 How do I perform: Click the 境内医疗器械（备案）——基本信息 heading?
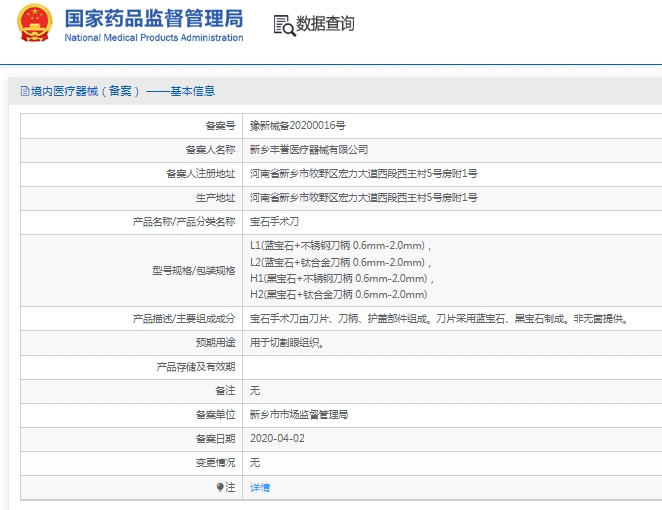click(x=123, y=91)
